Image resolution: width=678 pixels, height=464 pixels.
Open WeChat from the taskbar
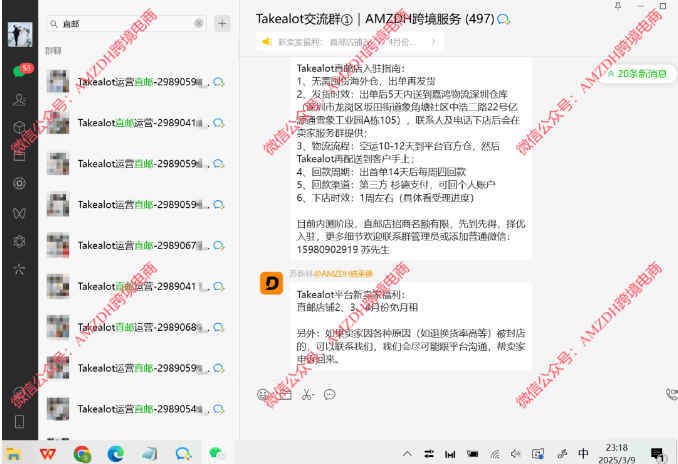click(x=217, y=454)
